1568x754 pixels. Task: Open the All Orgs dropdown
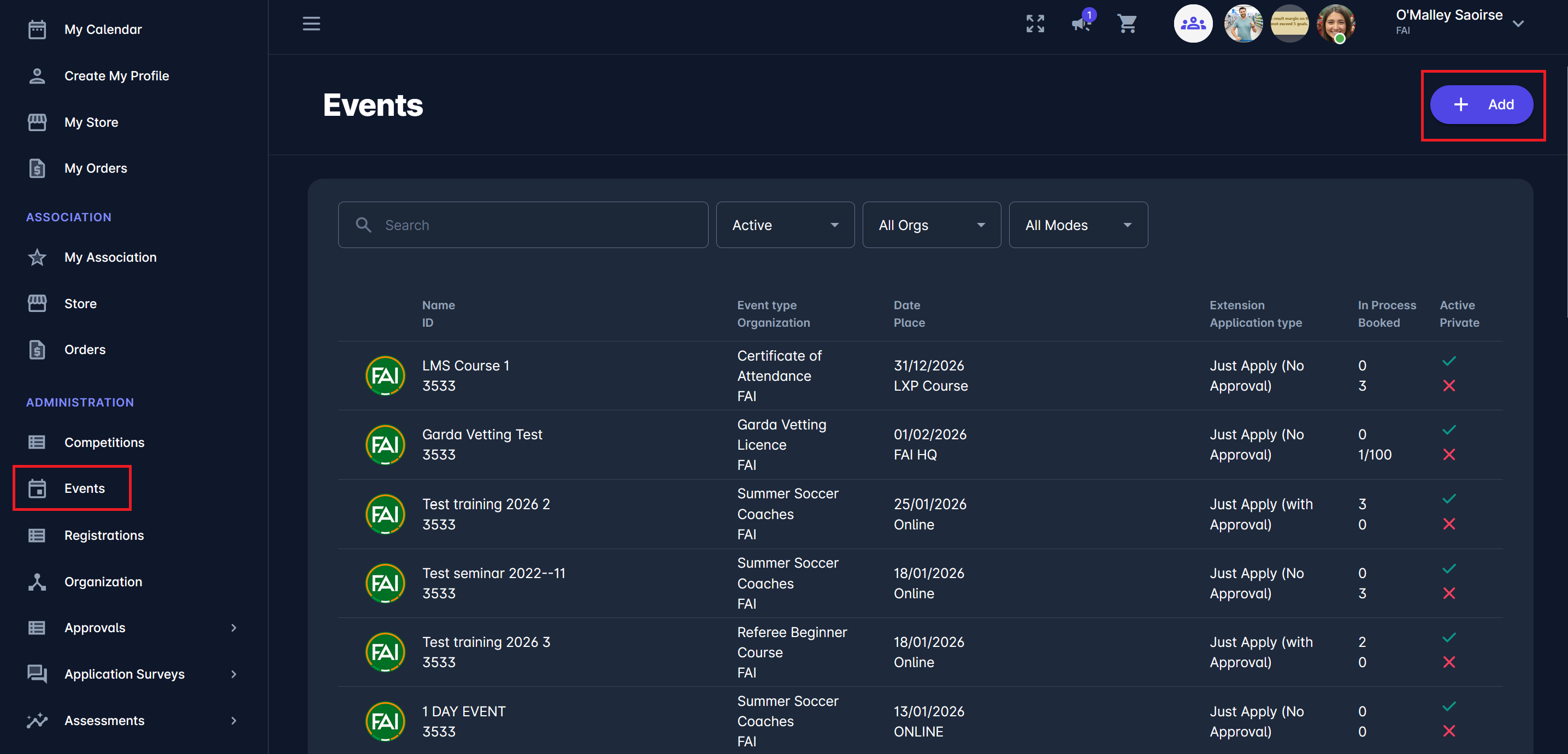(931, 225)
